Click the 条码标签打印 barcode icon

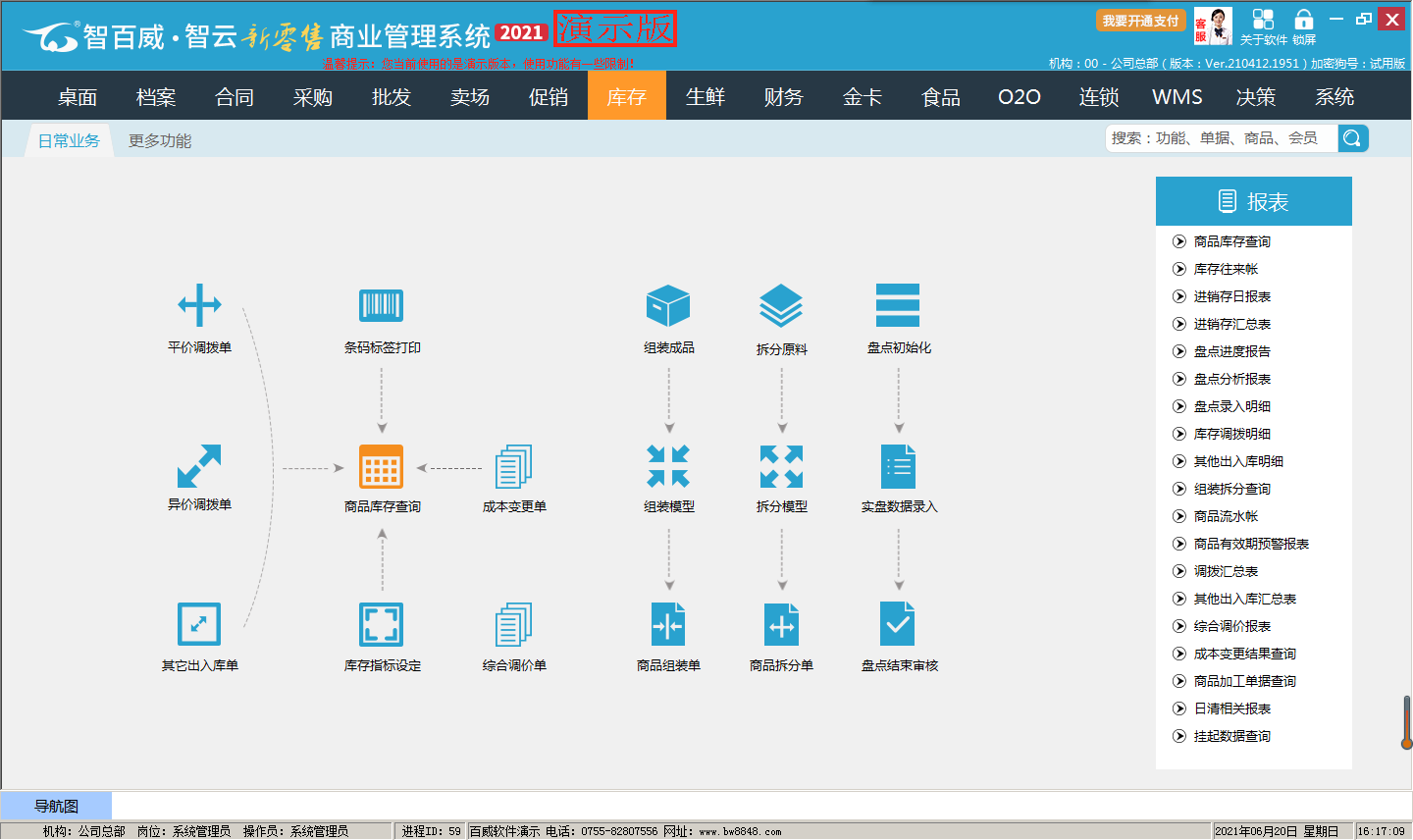(381, 305)
